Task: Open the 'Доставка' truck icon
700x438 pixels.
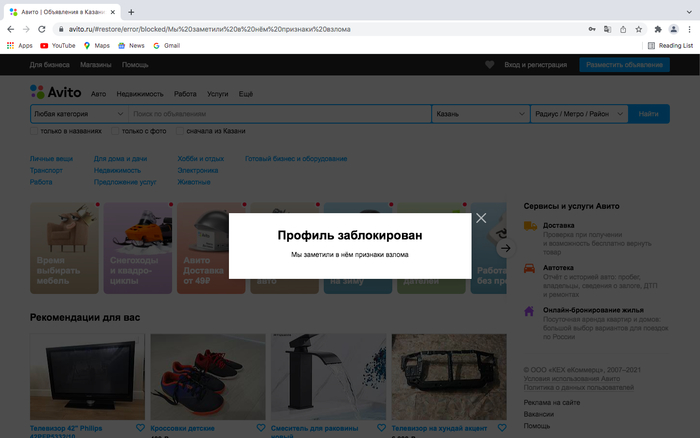Action: [x=530, y=226]
